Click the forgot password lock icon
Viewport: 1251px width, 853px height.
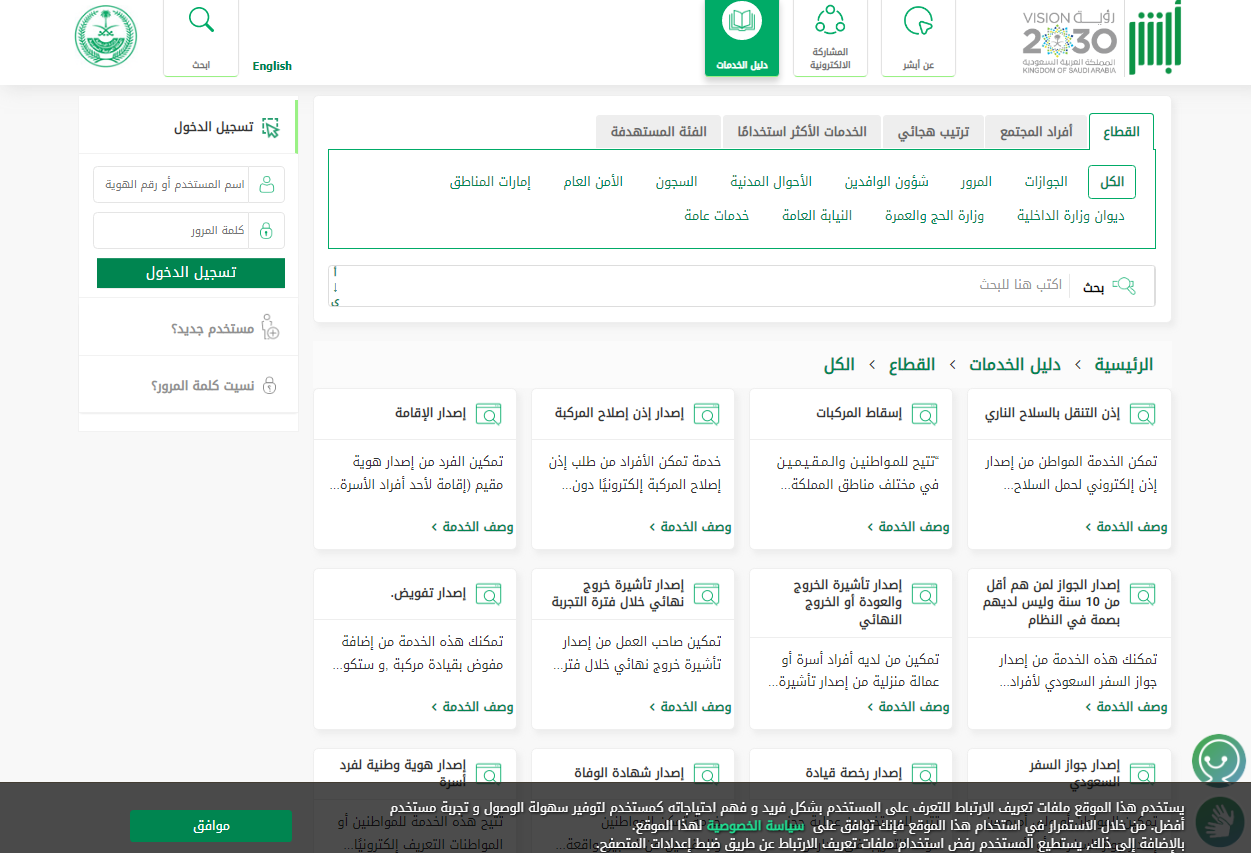268,386
